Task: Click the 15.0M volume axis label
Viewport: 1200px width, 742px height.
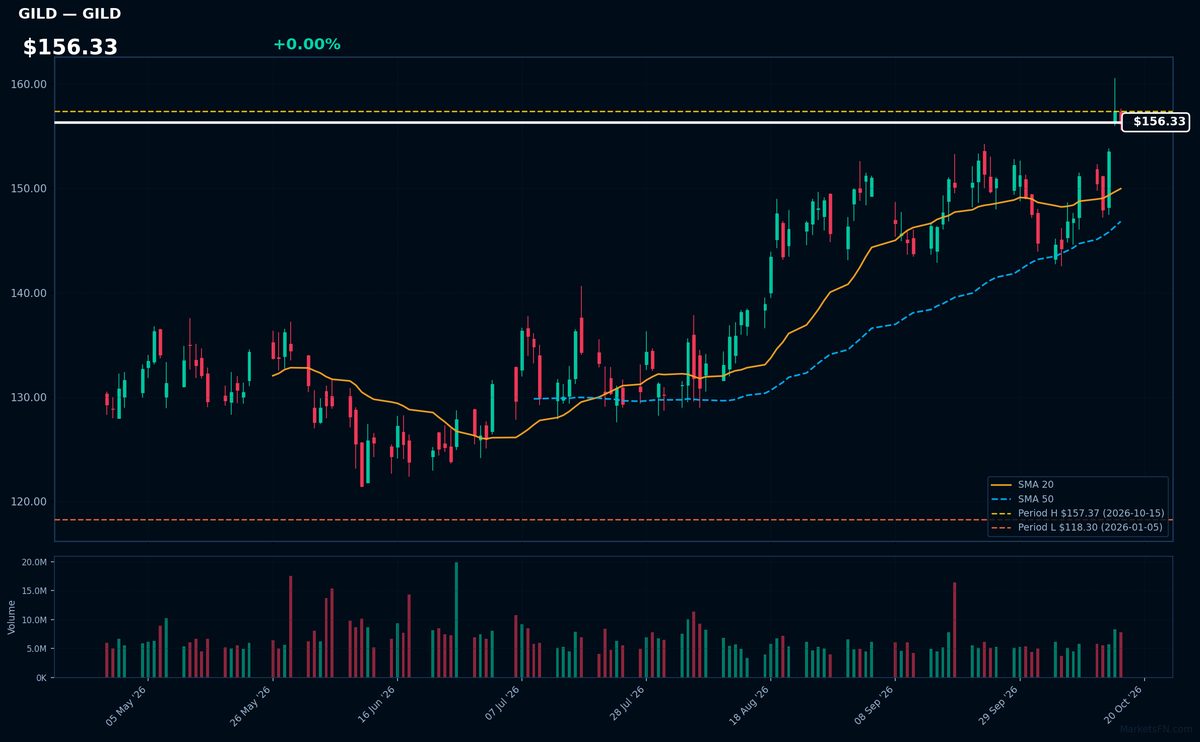Action: coord(34,592)
